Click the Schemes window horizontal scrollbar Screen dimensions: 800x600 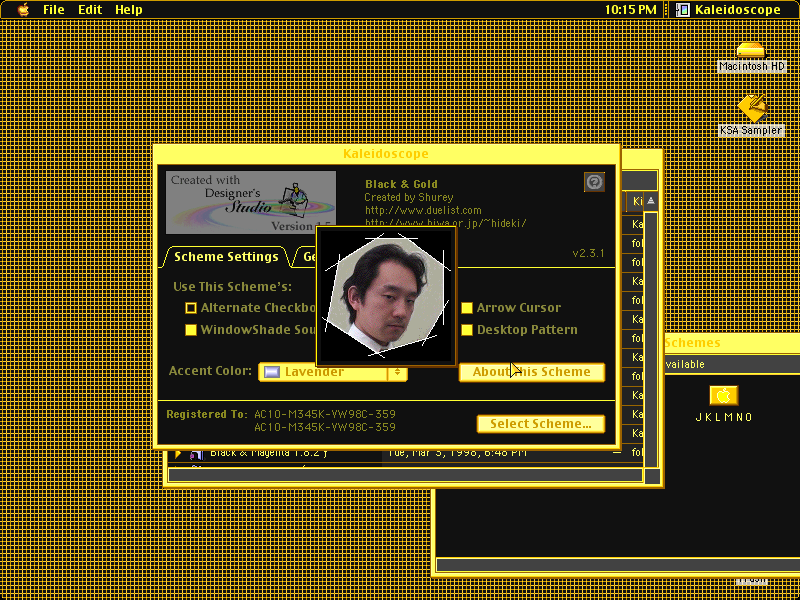pos(618,564)
